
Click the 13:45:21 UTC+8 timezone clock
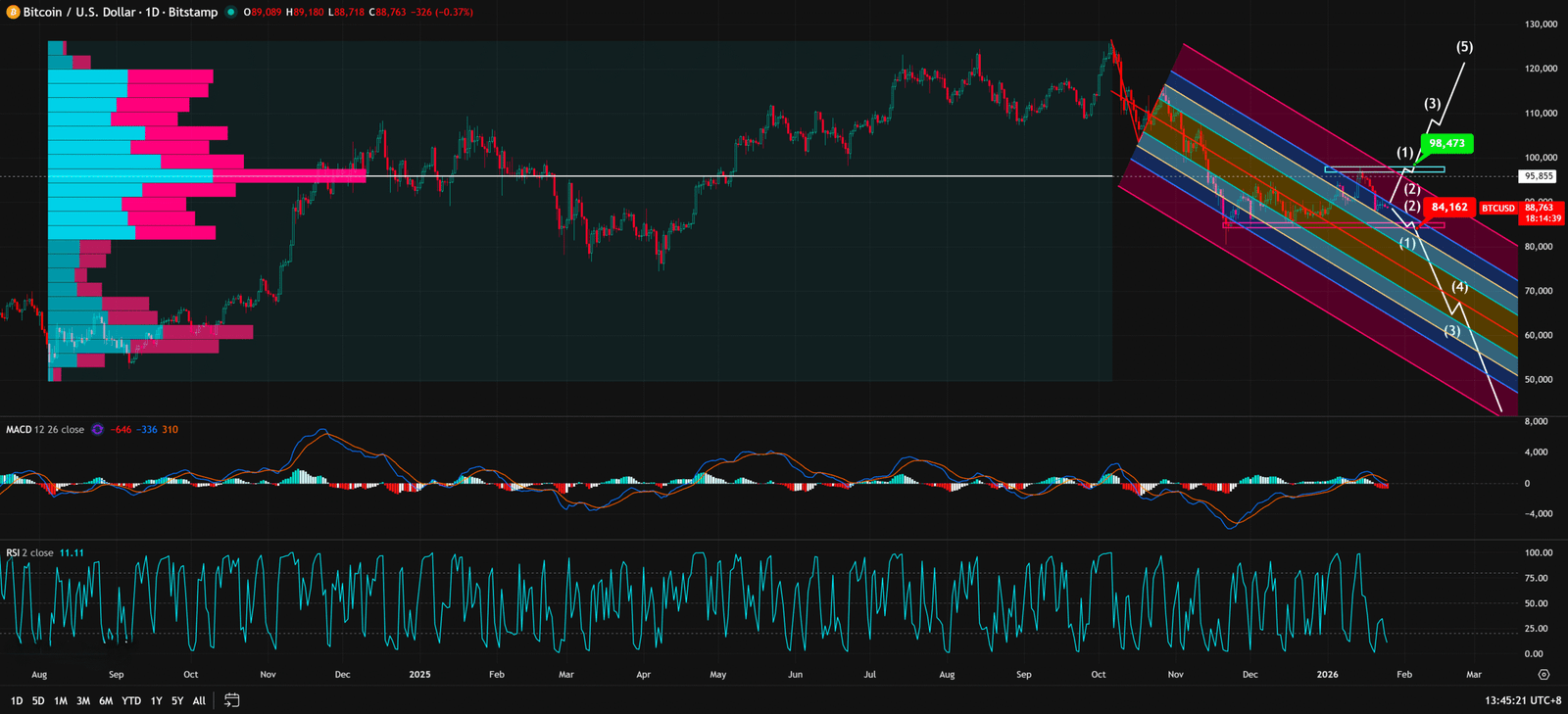(x=1523, y=701)
